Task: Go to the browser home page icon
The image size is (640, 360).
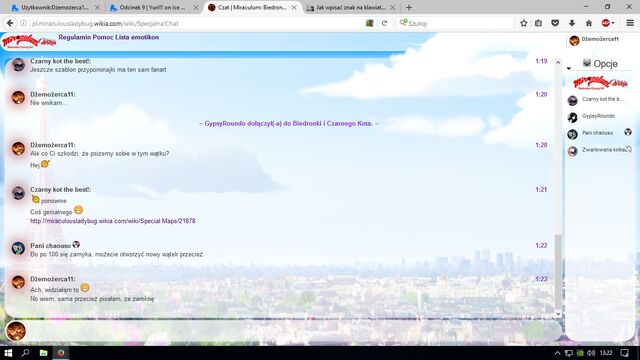Action: pos(589,23)
